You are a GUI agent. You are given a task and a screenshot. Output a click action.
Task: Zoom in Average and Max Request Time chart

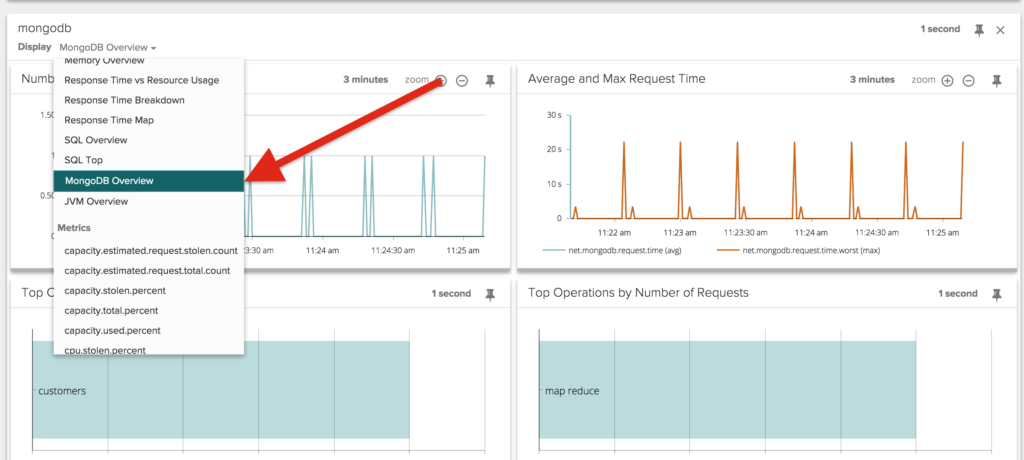pyautogui.click(x=947, y=80)
